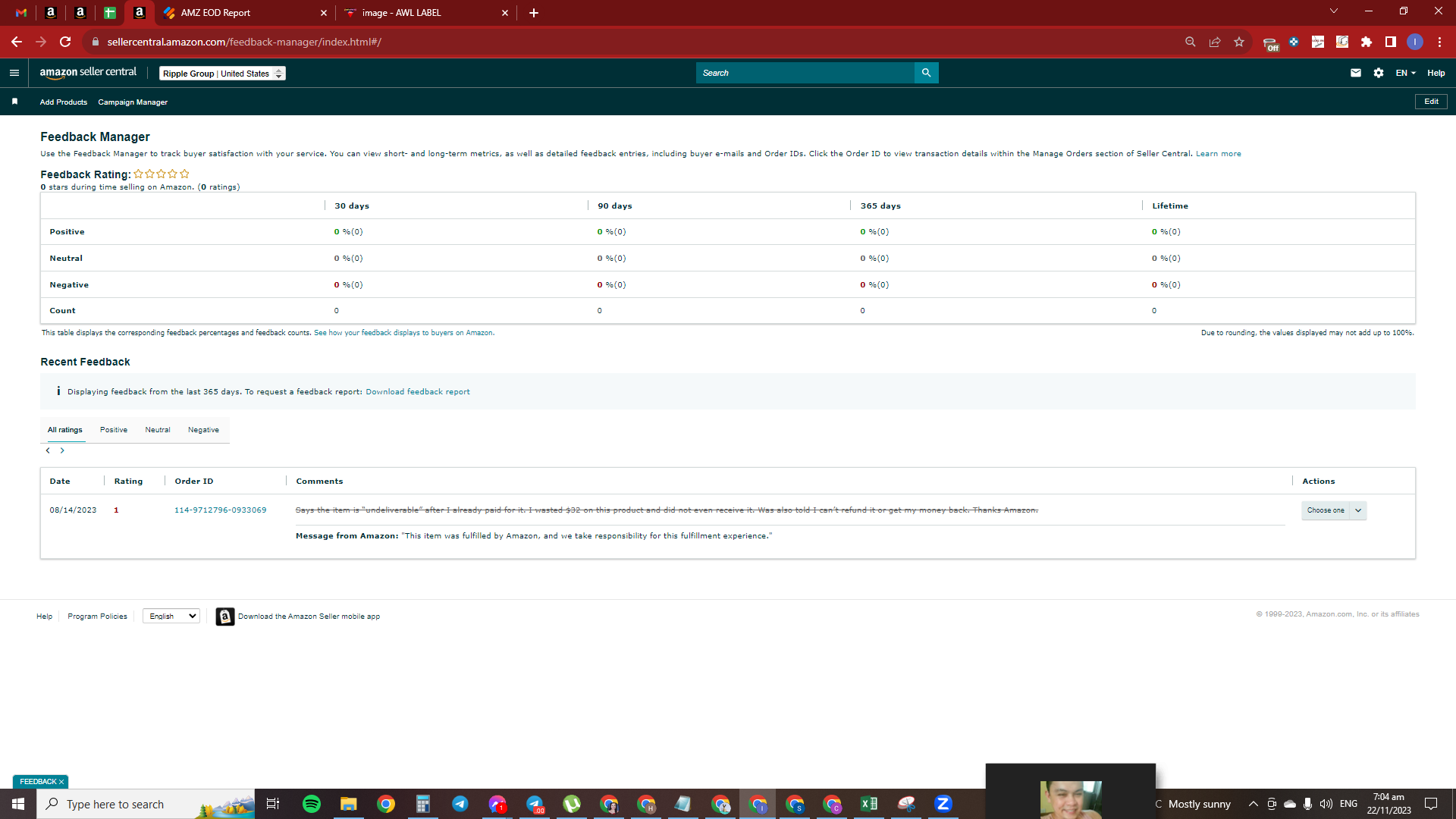Open Chrome profile avatar
The image size is (1456, 819).
[1415, 42]
